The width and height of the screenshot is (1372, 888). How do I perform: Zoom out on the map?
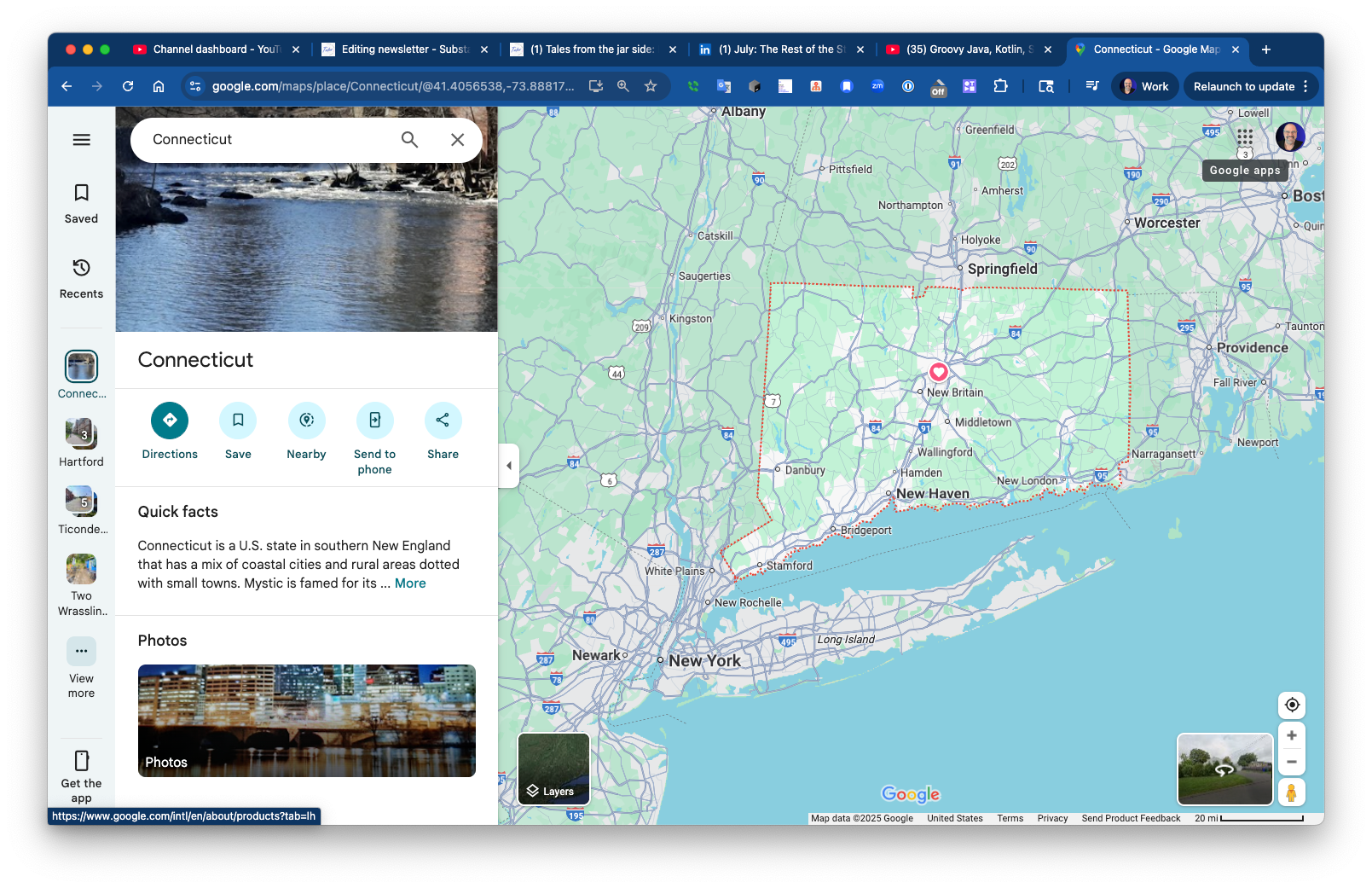pyautogui.click(x=1292, y=763)
